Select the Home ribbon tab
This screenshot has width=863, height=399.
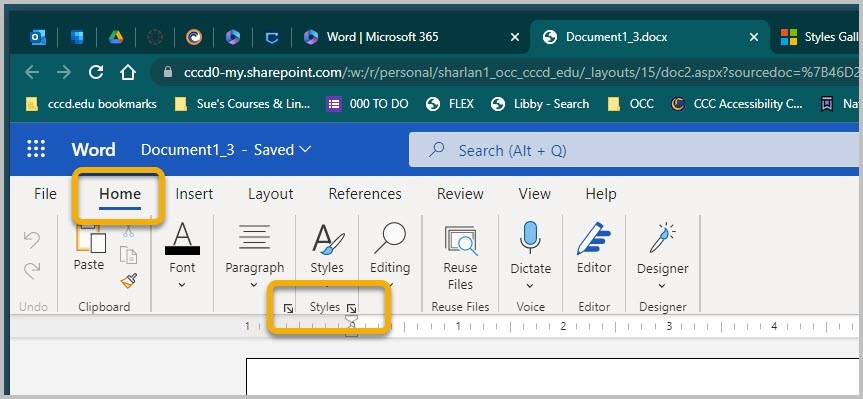coord(120,194)
